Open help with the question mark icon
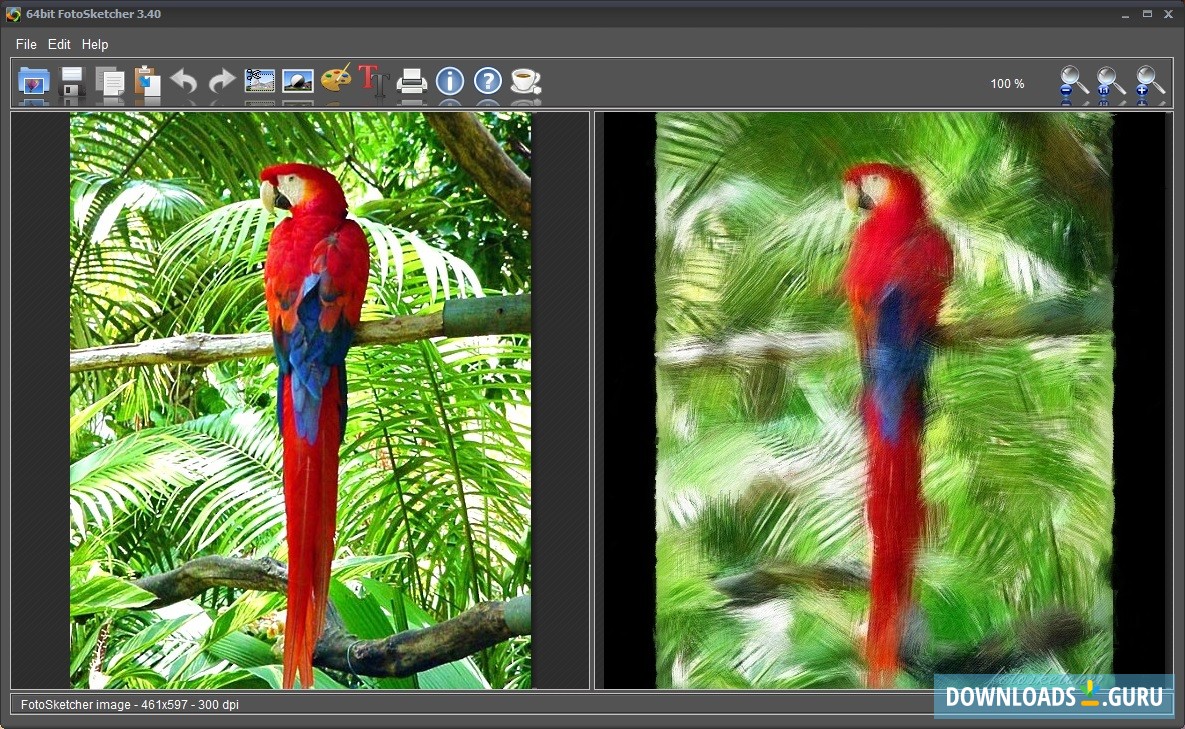The width and height of the screenshot is (1185, 729). [x=488, y=81]
